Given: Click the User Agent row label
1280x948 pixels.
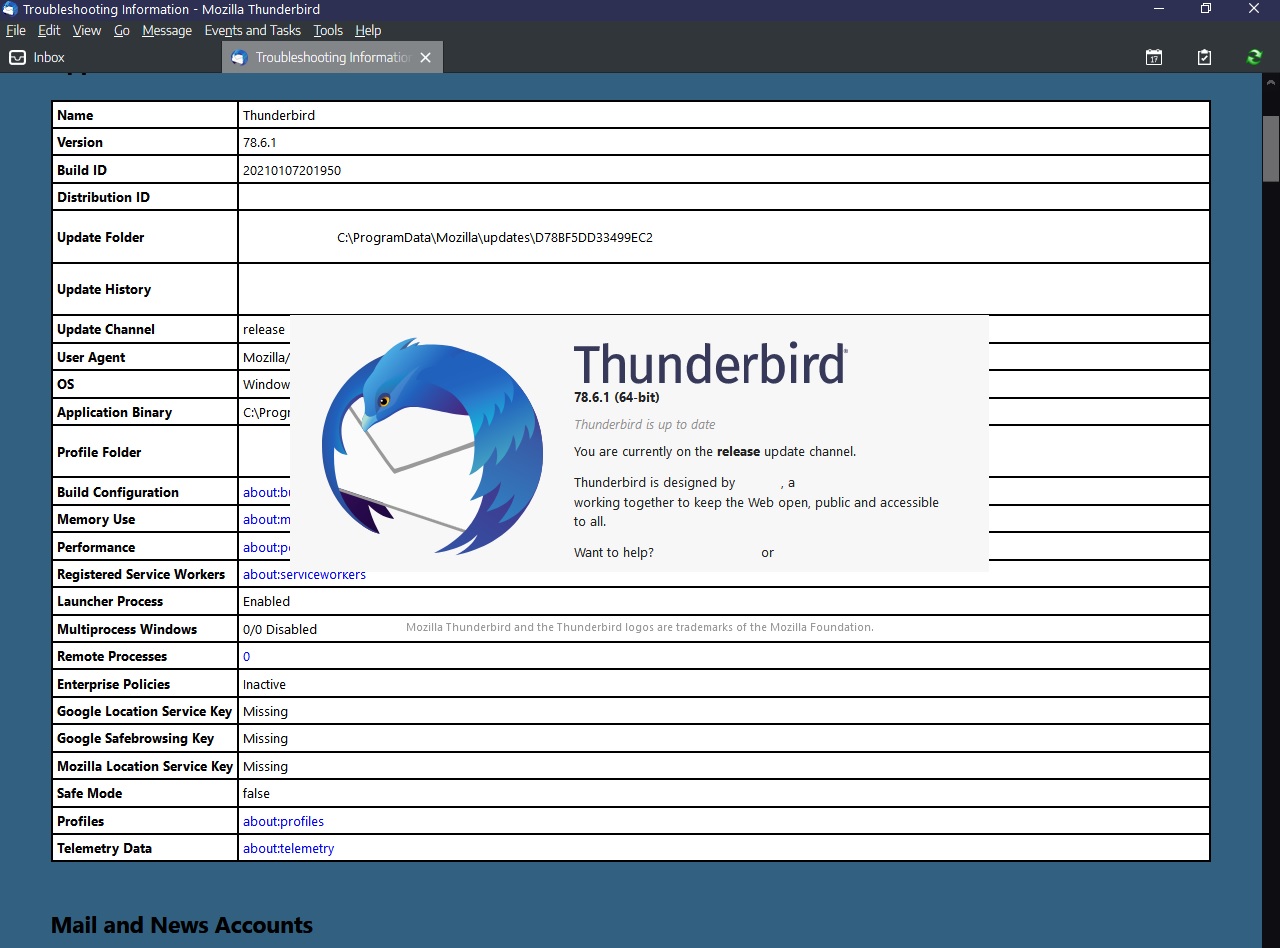Looking at the screenshot, I should point(91,358).
